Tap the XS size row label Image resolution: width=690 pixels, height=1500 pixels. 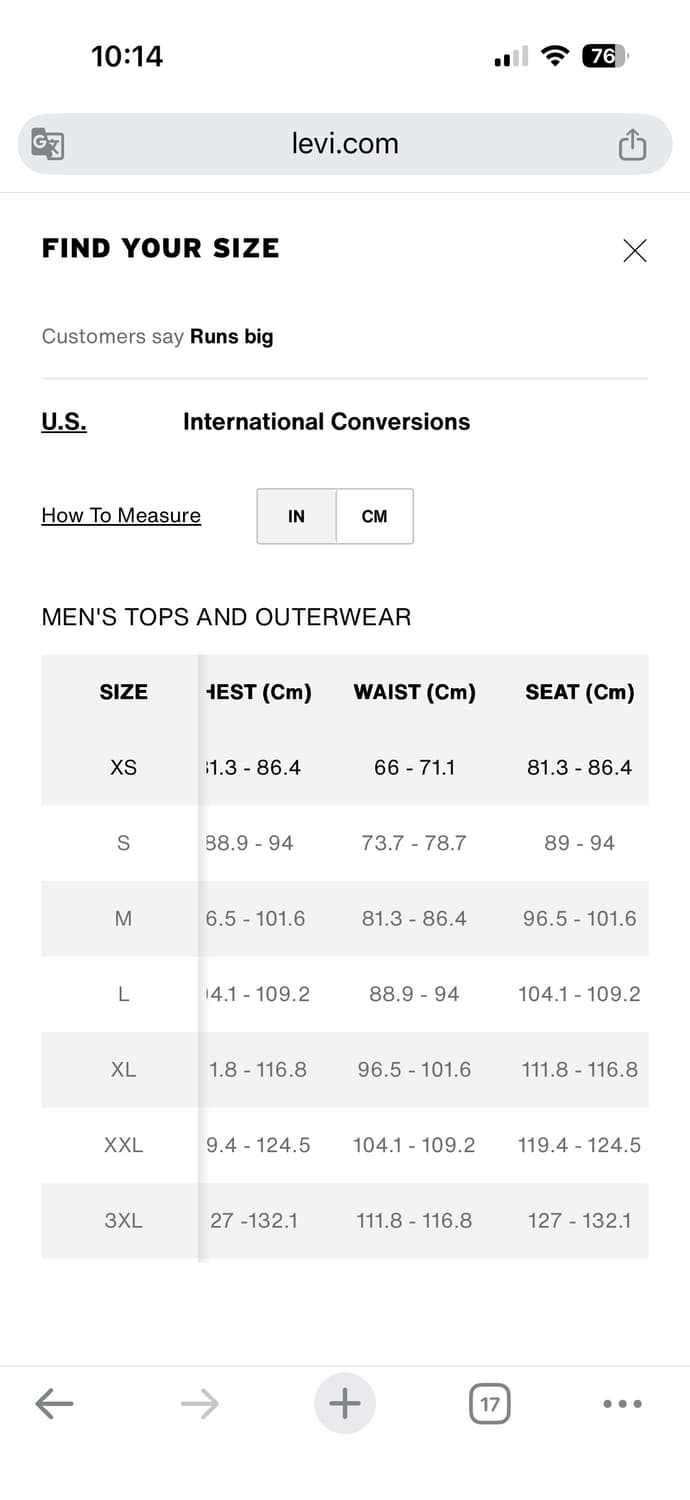click(123, 768)
